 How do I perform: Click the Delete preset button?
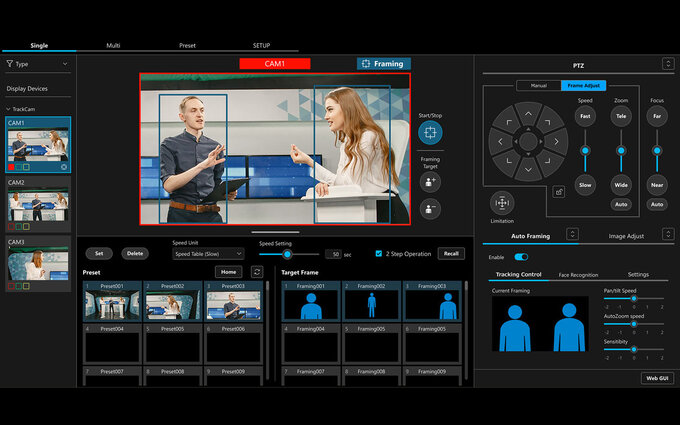[x=135, y=254]
